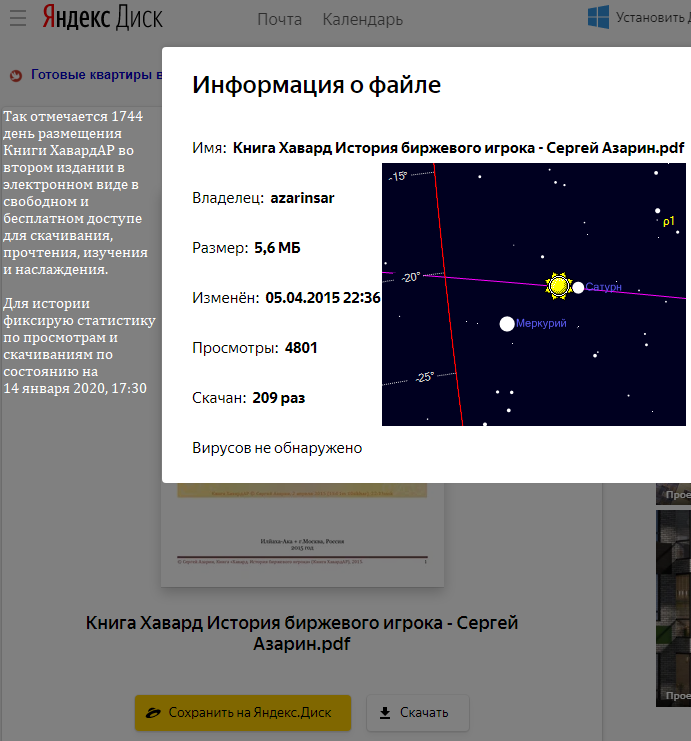Click the Windows logo icon
The image size is (691, 741).
(599, 17)
